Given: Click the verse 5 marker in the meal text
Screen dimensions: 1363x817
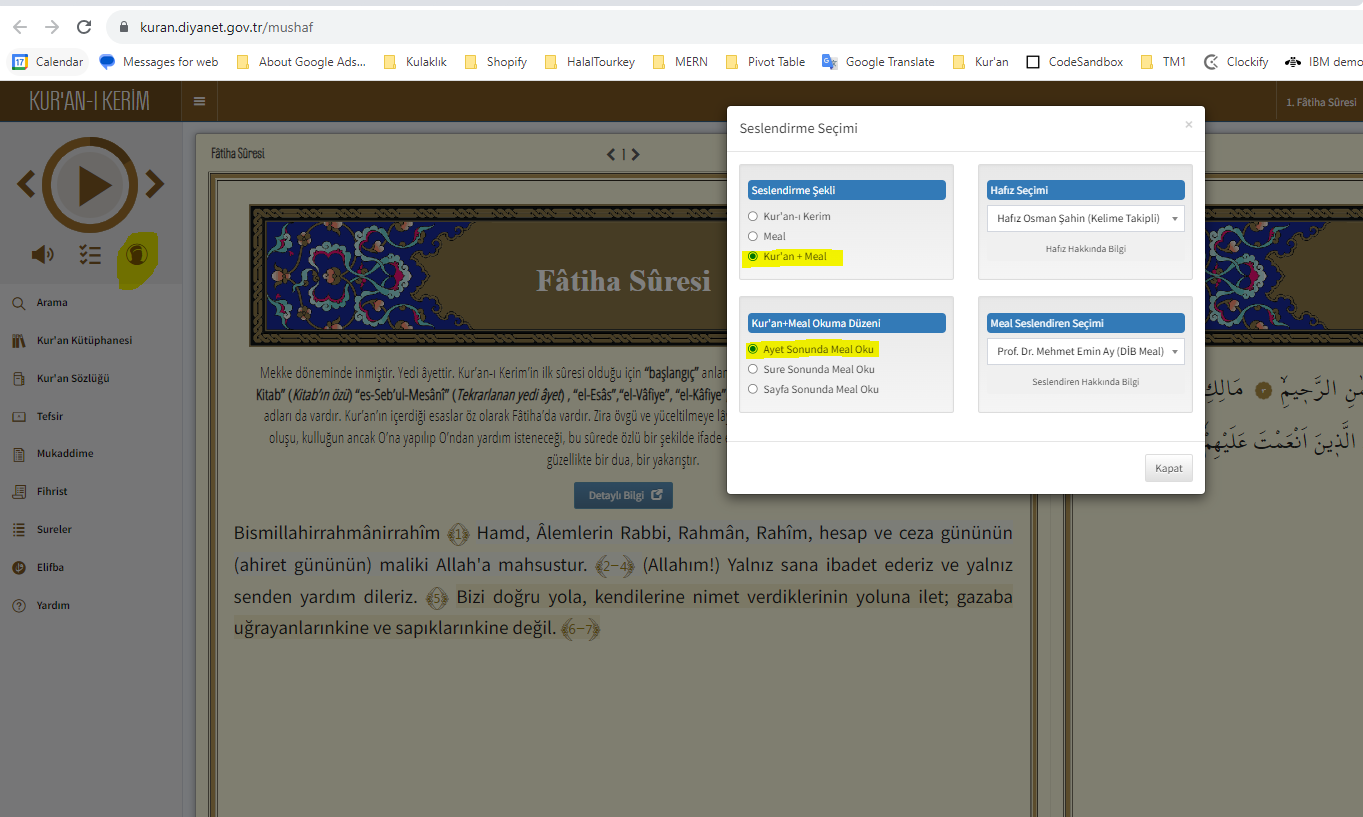Looking at the screenshot, I should tap(437, 599).
